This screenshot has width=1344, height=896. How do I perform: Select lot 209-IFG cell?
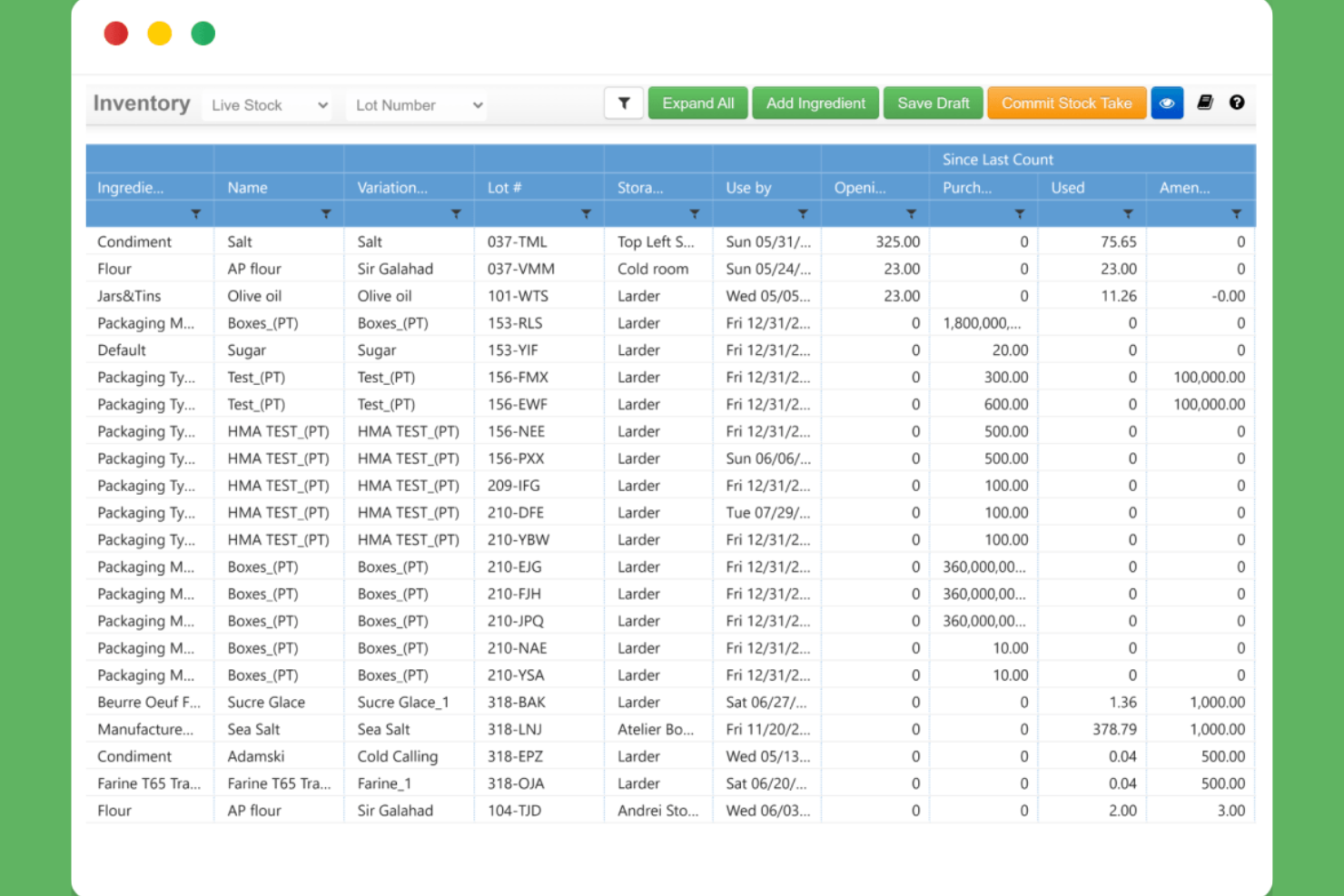pyautogui.click(x=539, y=486)
